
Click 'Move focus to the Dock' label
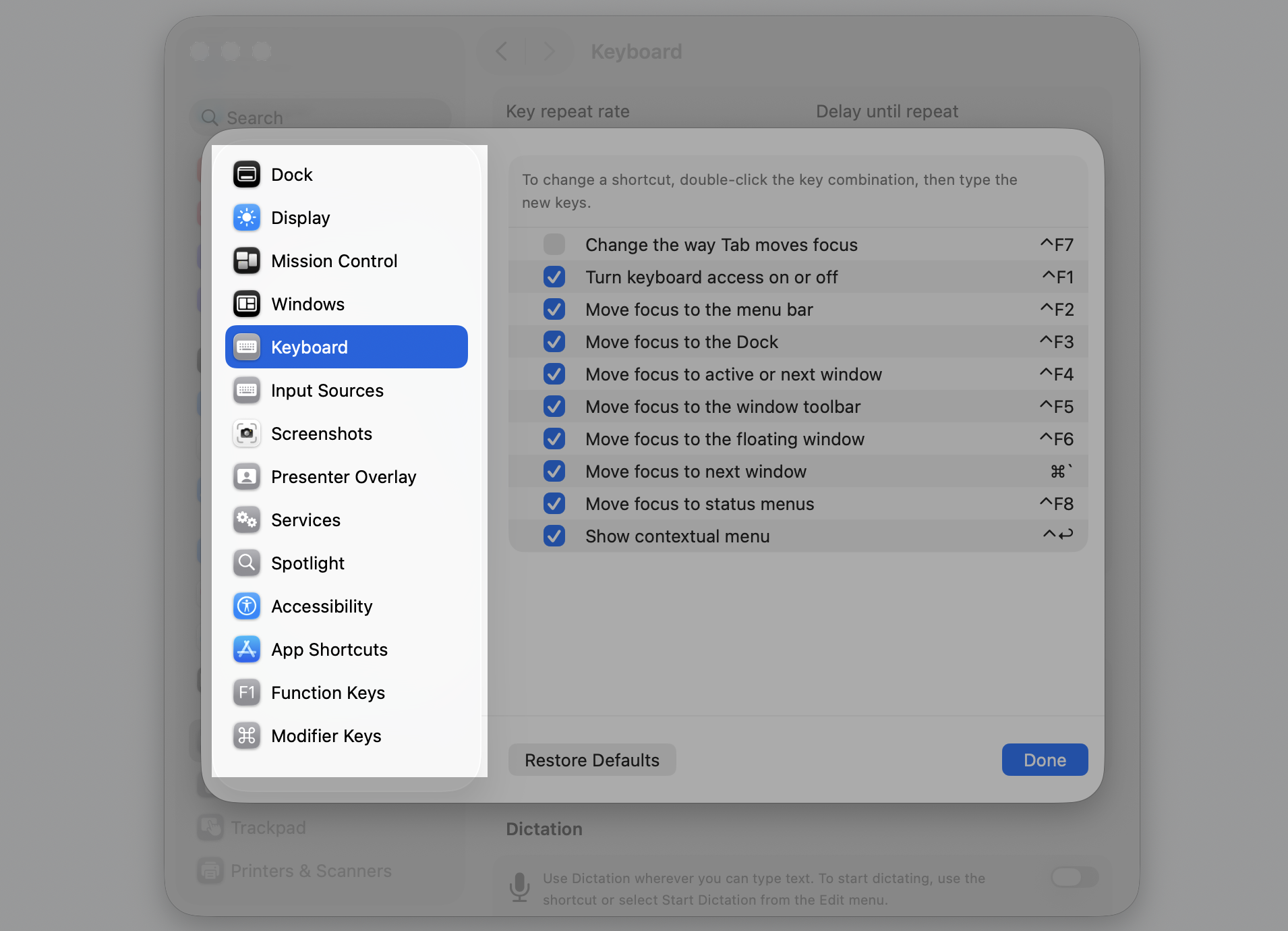682,342
